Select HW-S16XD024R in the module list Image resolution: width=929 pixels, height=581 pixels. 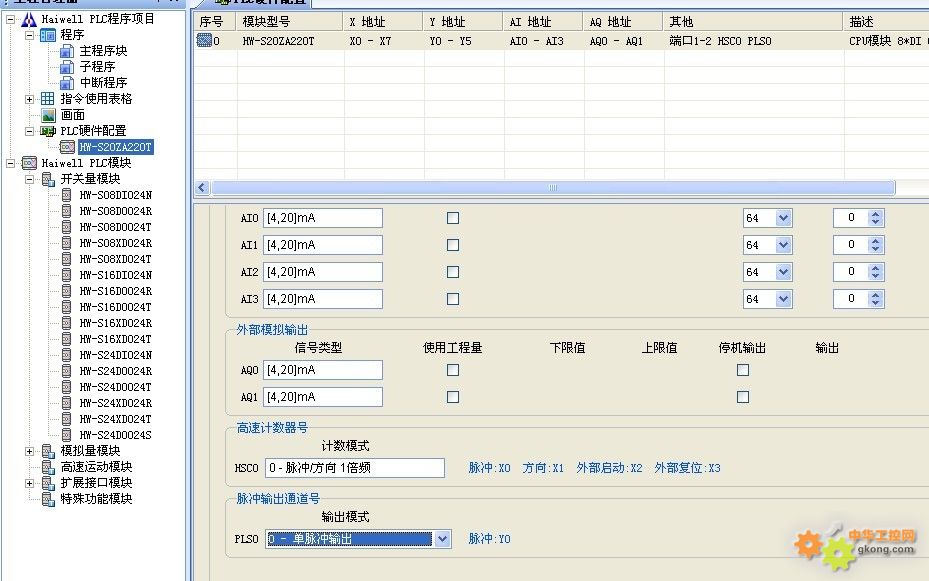pos(116,323)
